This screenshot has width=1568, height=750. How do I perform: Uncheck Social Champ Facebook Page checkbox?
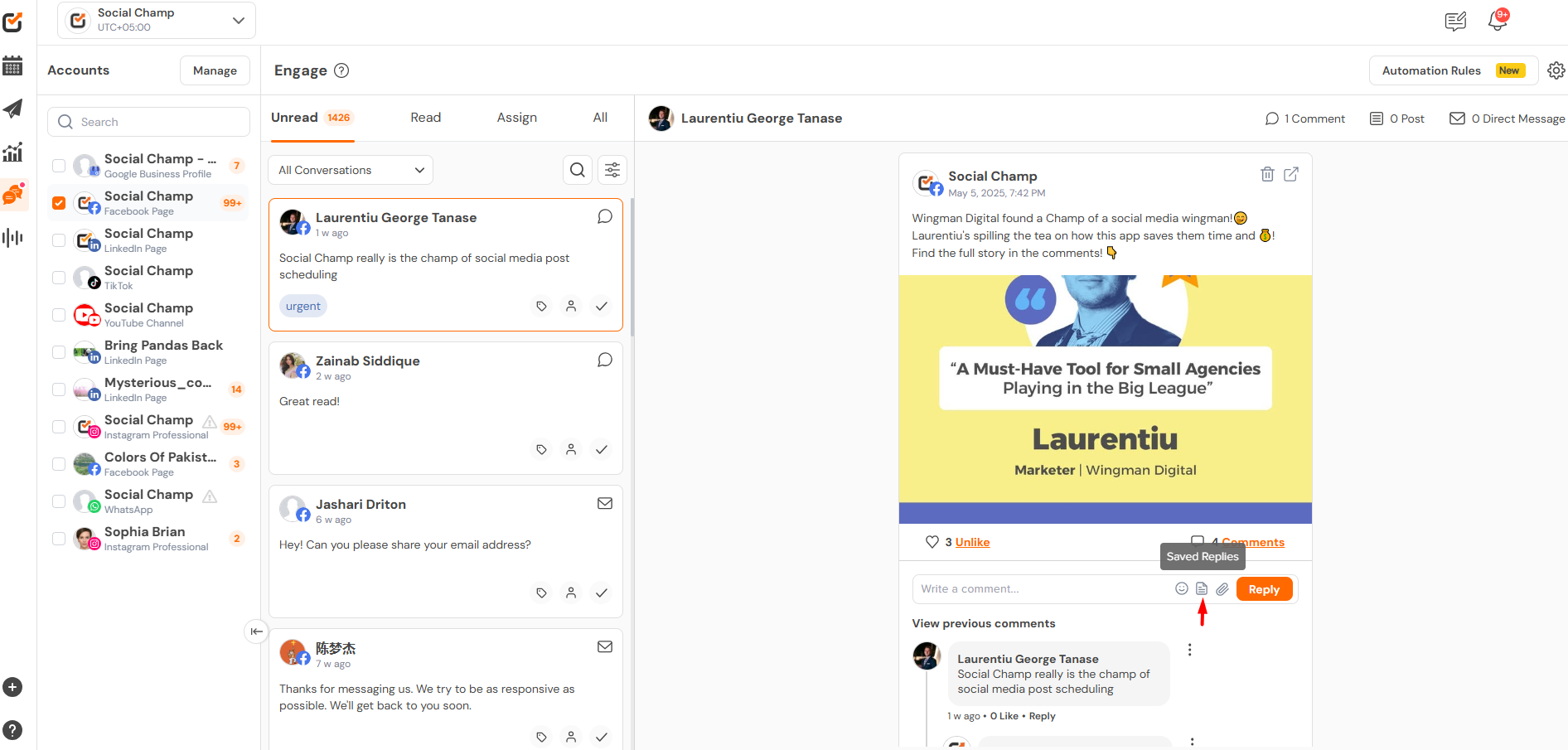[x=59, y=203]
